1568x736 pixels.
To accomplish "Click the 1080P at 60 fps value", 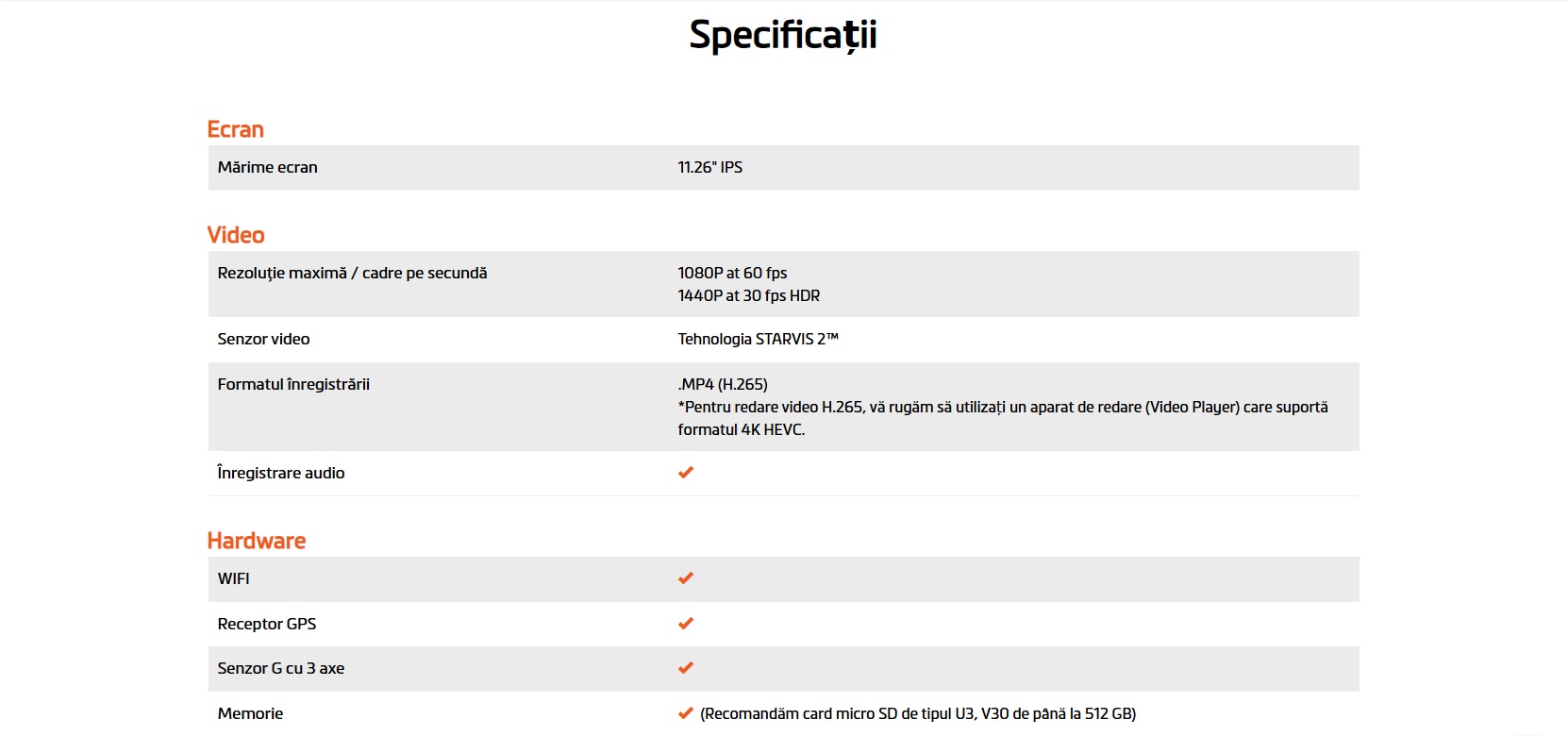I will [732, 273].
